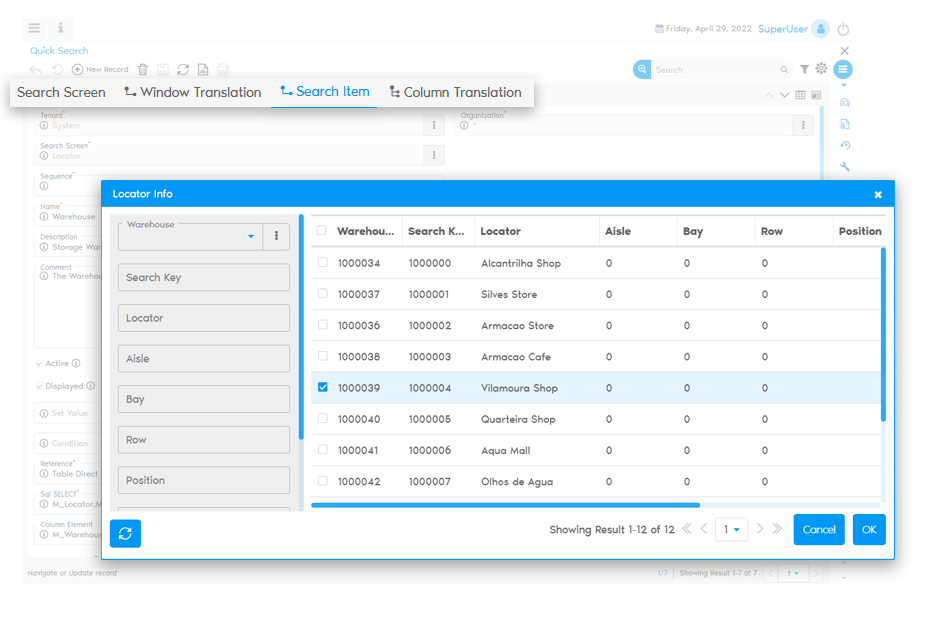Image resolution: width=926 pixels, height=641 pixels.
Task: Check the row for Alcantrilha Shop
Action: coord(323,262)
